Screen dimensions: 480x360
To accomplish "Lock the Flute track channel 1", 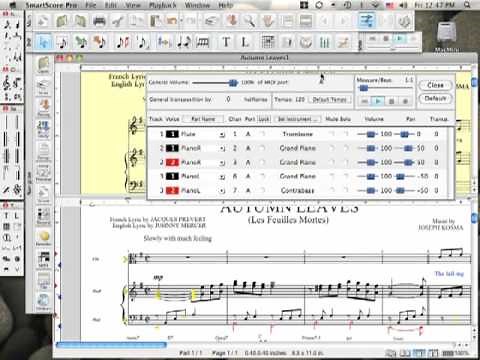I will 263,134.
